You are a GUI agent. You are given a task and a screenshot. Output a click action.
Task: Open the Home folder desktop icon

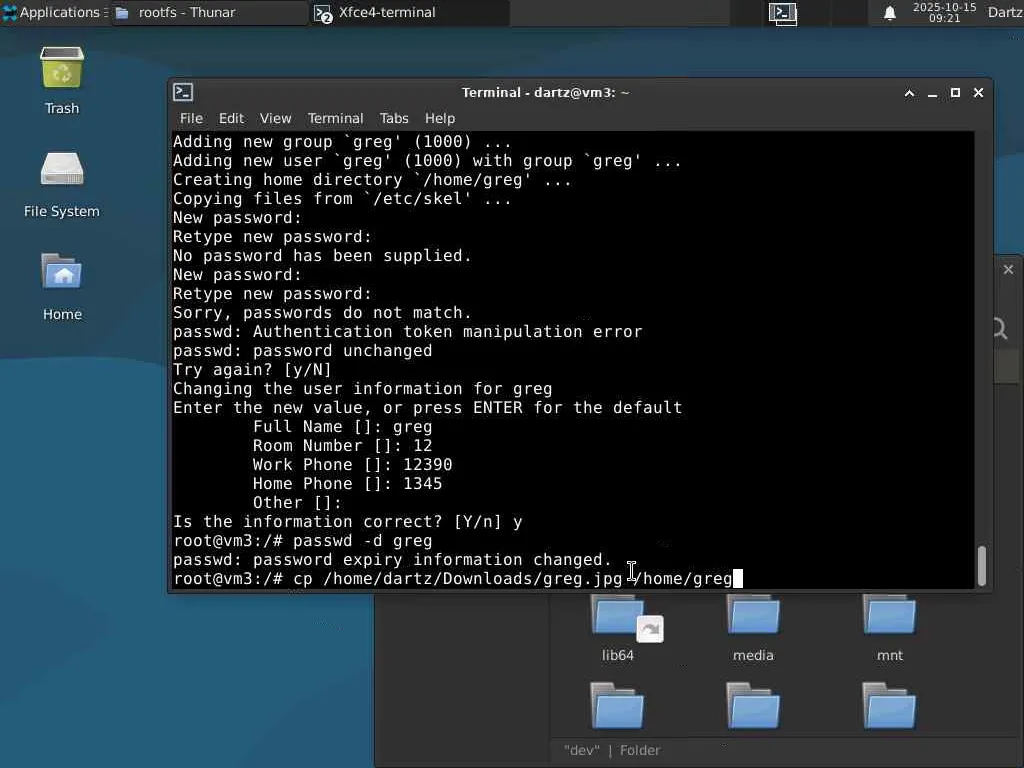pyautogui.click(x=62, y=286)
